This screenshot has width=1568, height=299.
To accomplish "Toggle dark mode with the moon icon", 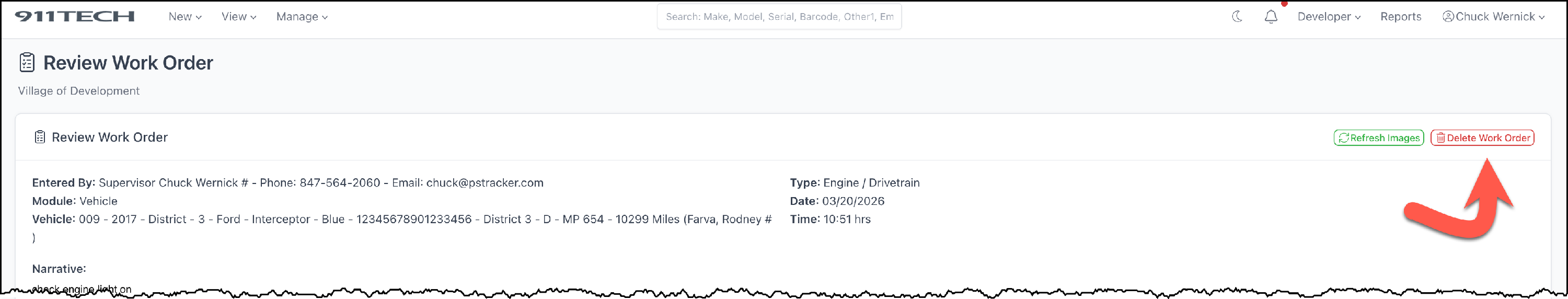I will click(1237, 16).
